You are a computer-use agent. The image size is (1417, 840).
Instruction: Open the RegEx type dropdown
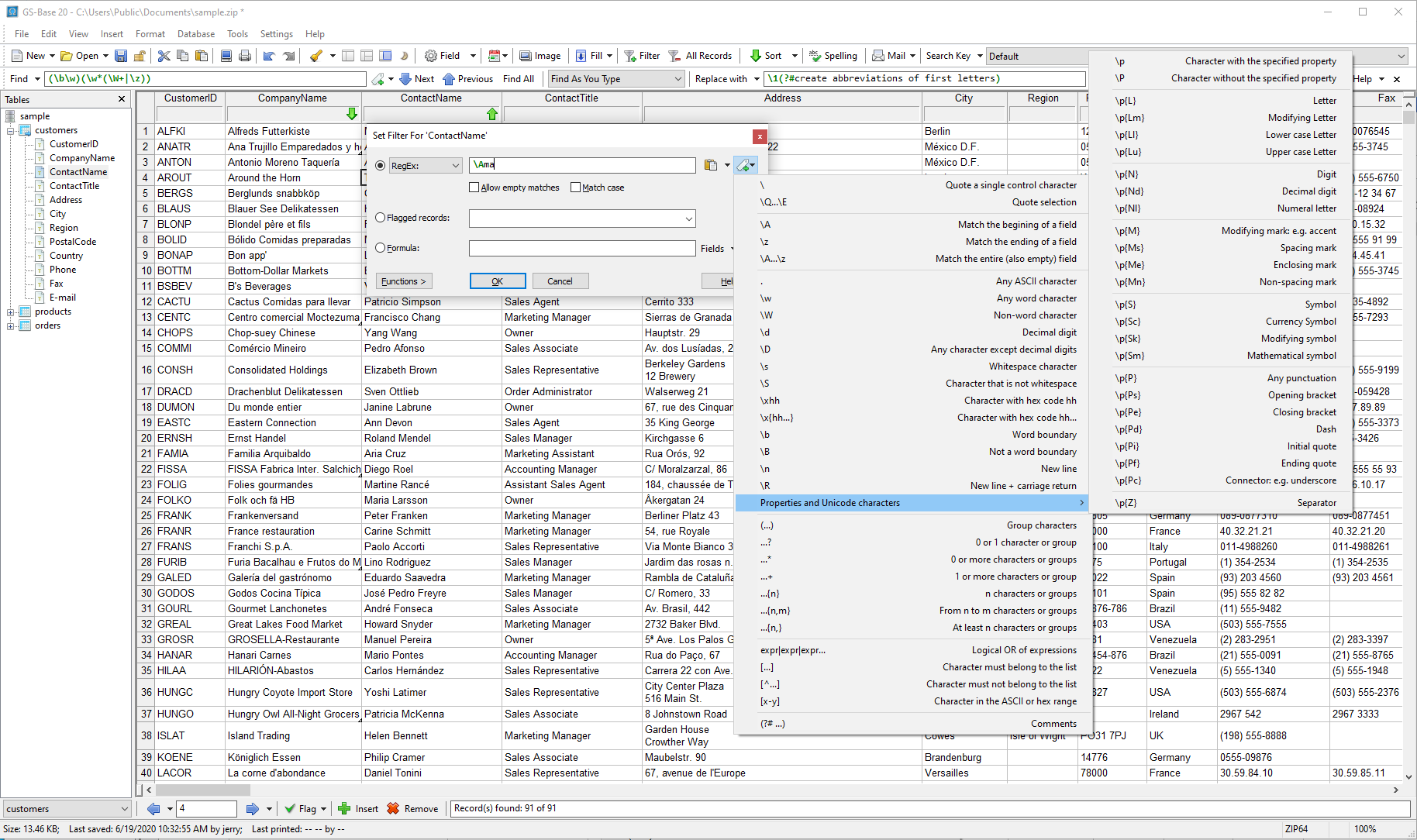(x=426, y=166)
